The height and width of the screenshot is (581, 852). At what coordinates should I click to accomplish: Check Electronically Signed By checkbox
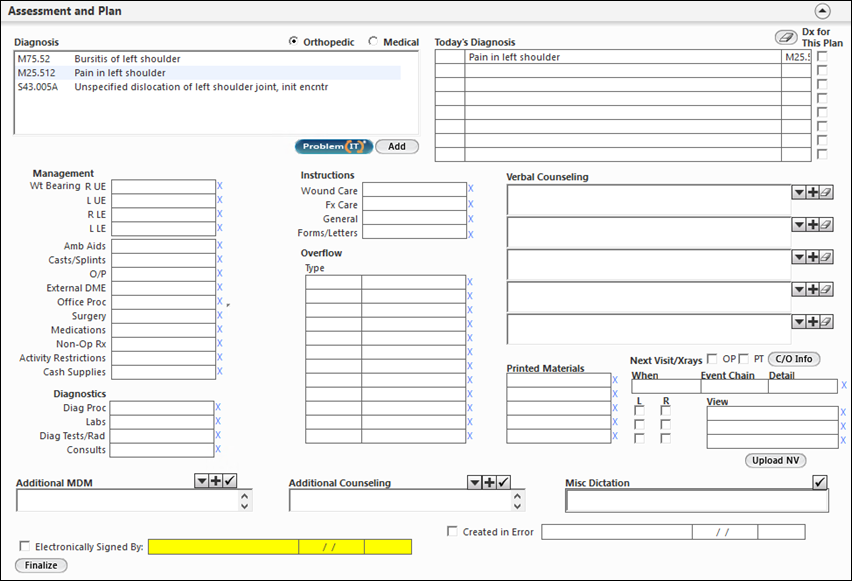coord(24,546)
